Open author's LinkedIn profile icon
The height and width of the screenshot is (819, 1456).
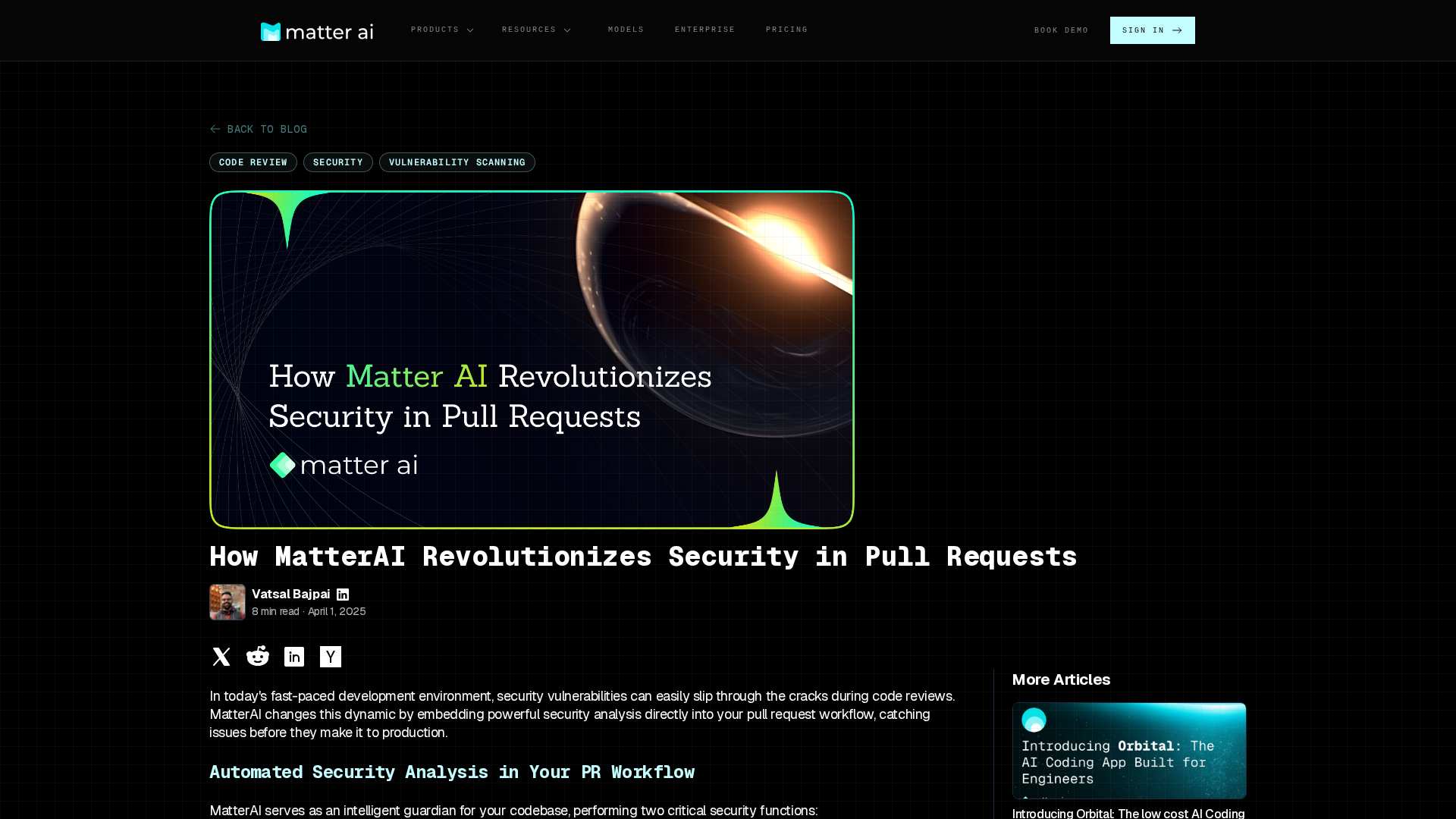343,595
